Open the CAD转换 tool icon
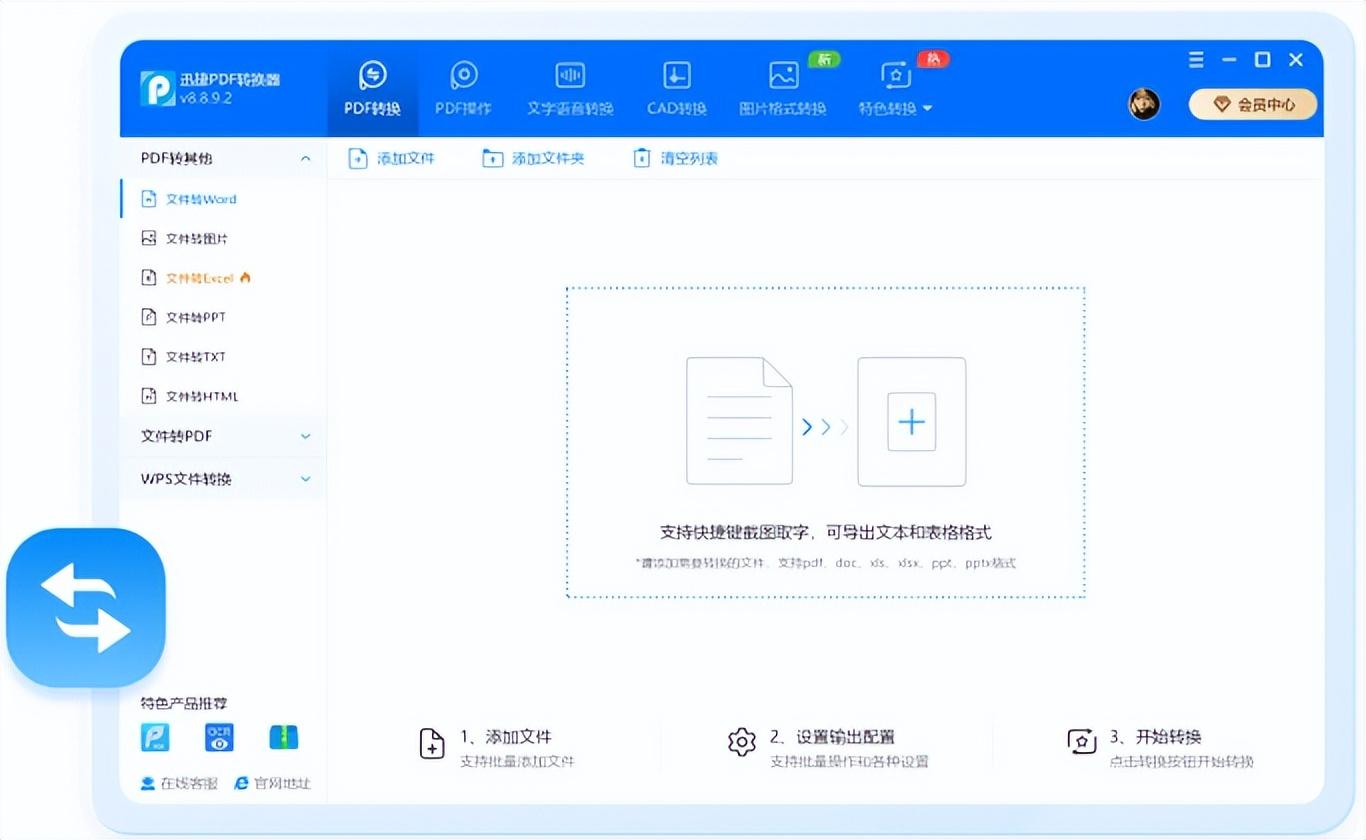1366x840 pixels. [x=677, y=76]
